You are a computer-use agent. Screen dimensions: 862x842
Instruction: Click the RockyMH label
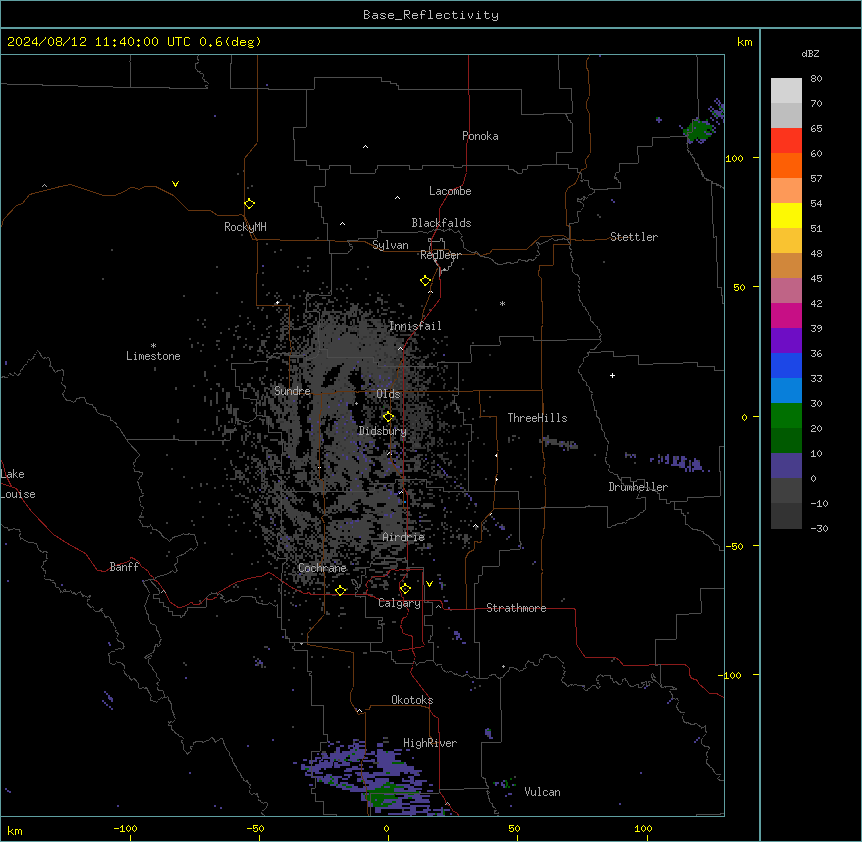245,227
